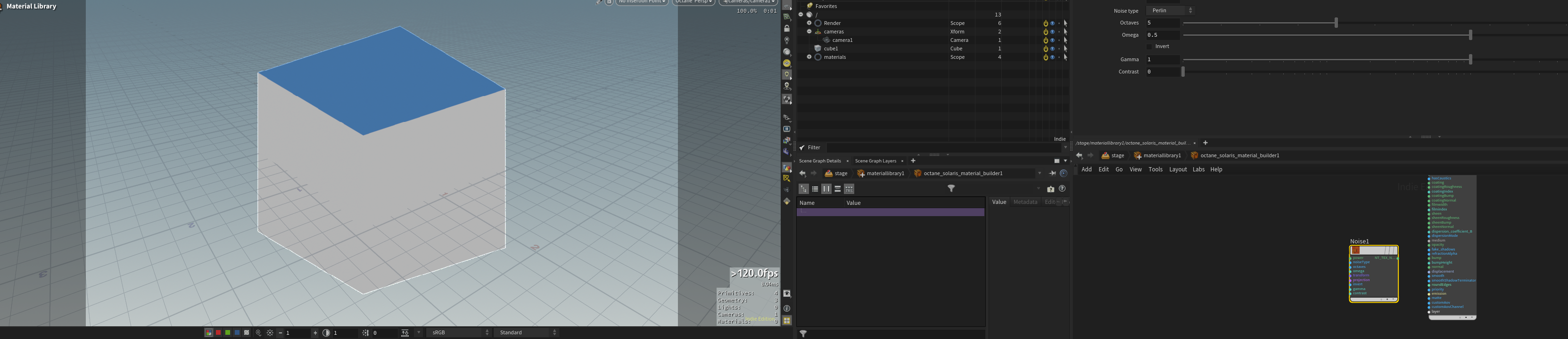
Task: Enable the Invert checkbox
Action: 1149,47
